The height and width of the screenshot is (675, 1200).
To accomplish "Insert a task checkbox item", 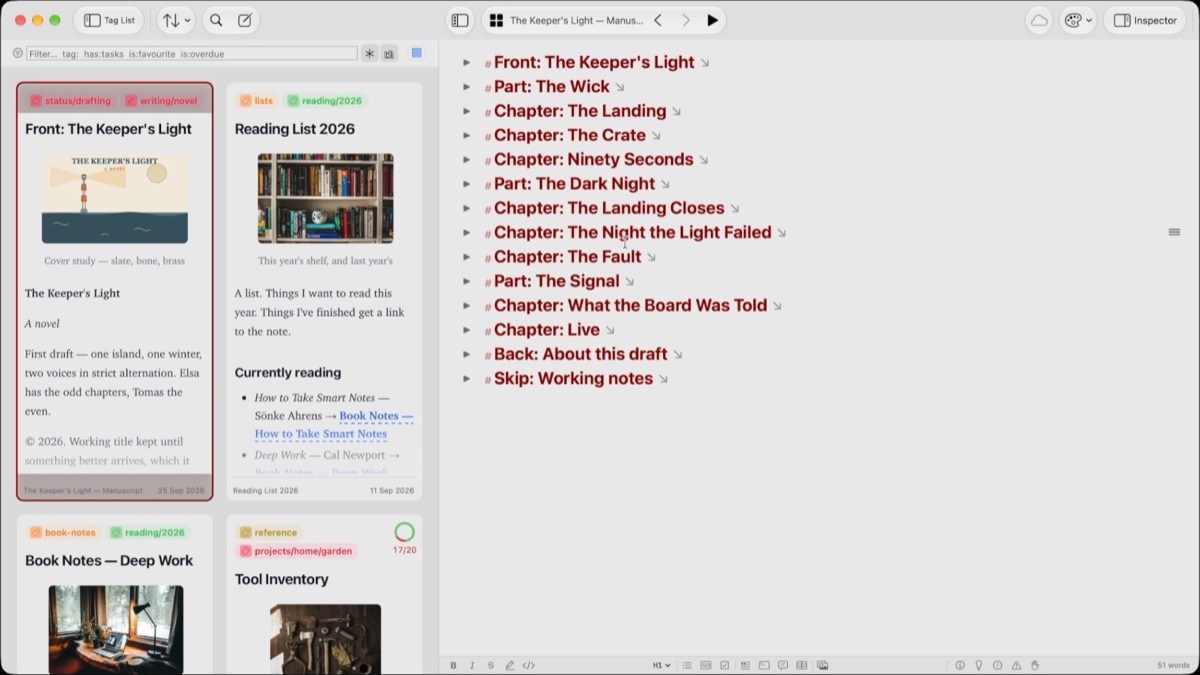I will [725, 665].
